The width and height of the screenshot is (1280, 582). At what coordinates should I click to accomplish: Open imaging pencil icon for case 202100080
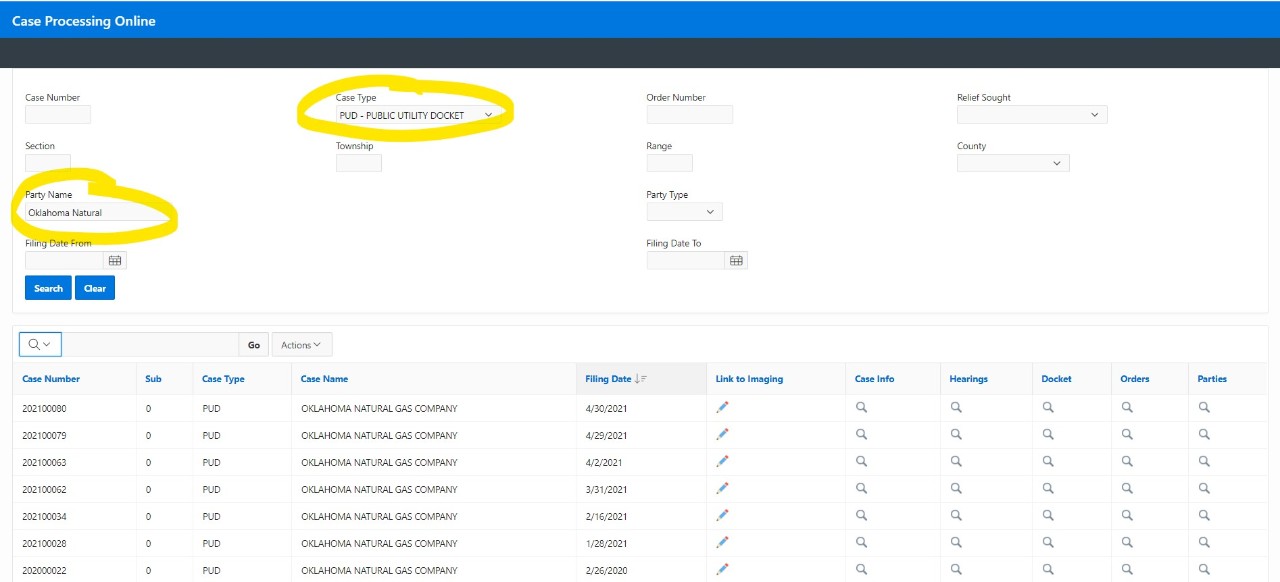coord(722,407)
